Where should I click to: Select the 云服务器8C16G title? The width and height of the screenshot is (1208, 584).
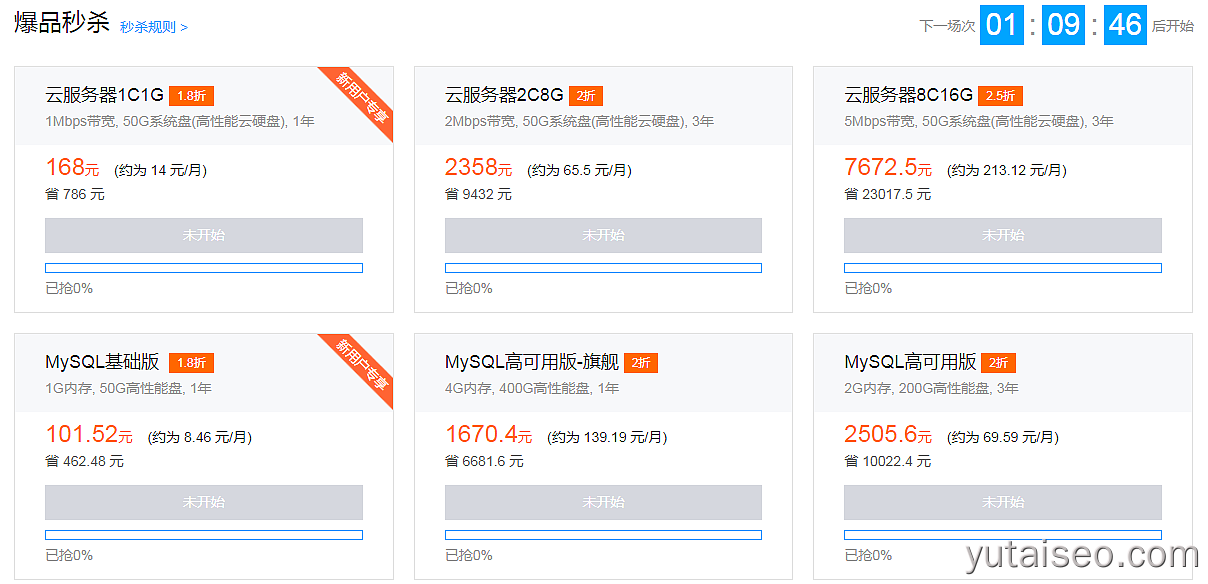[x=908, y=95]
